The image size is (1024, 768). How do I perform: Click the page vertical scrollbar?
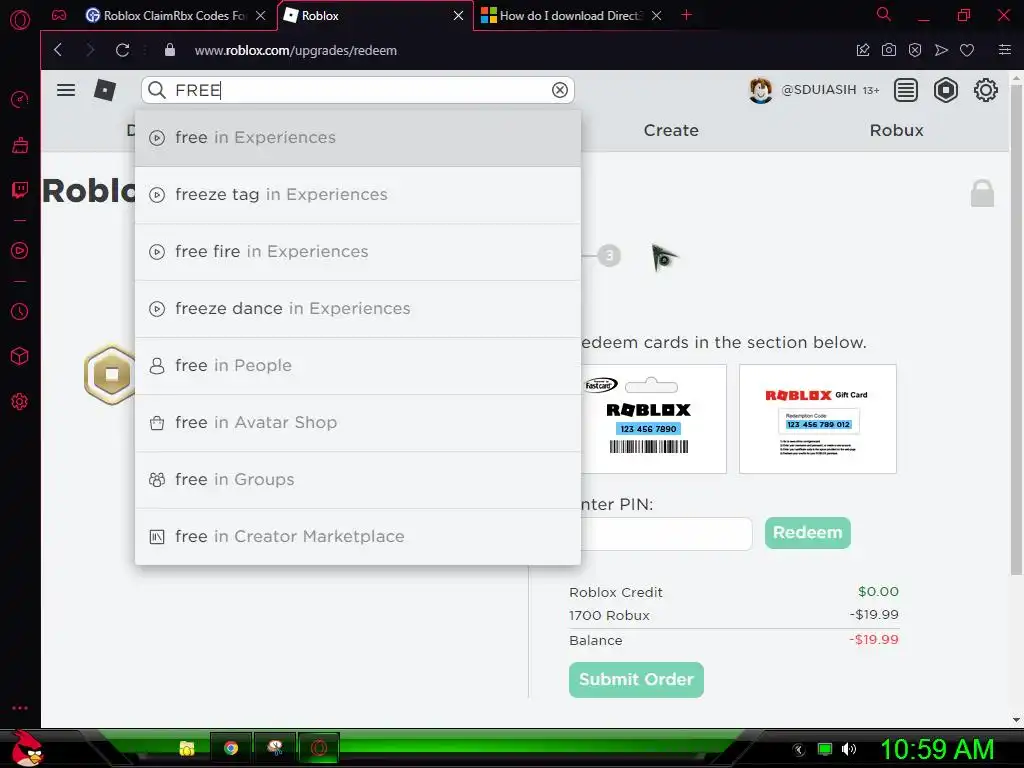(1016, 330)
